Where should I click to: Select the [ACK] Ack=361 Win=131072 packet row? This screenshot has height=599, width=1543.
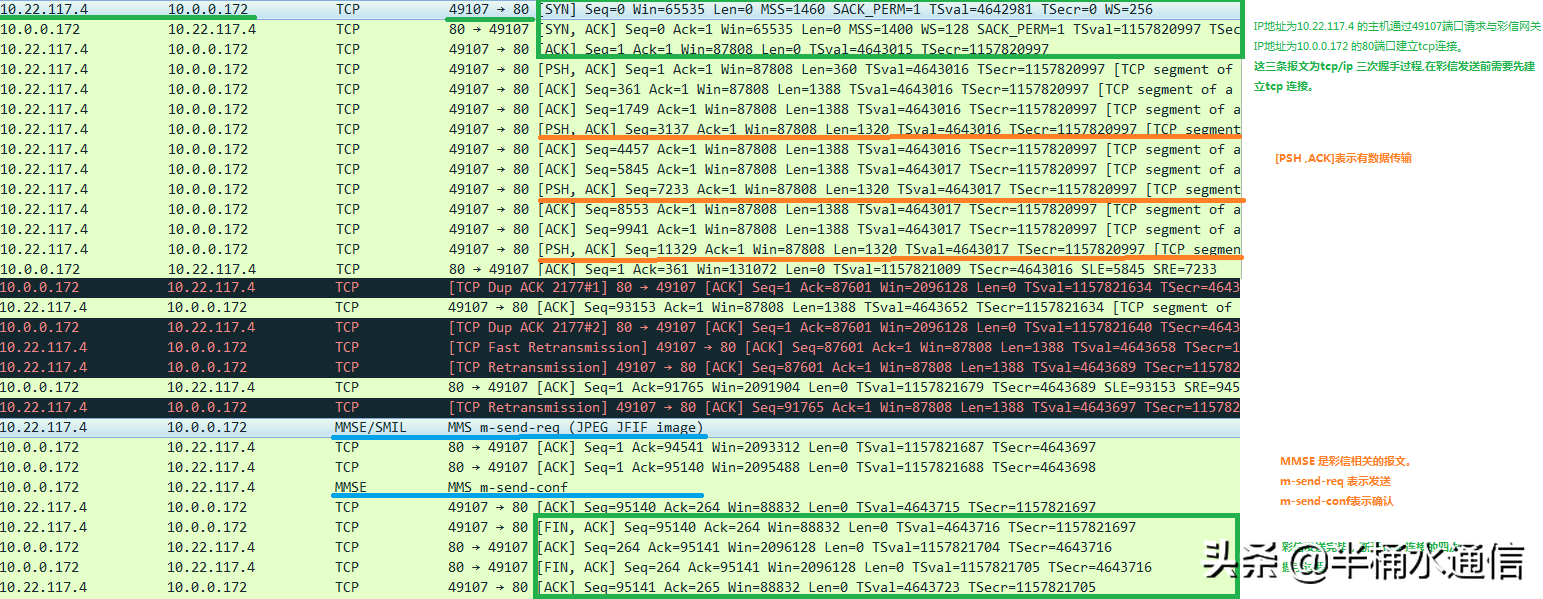click(620, 268)
